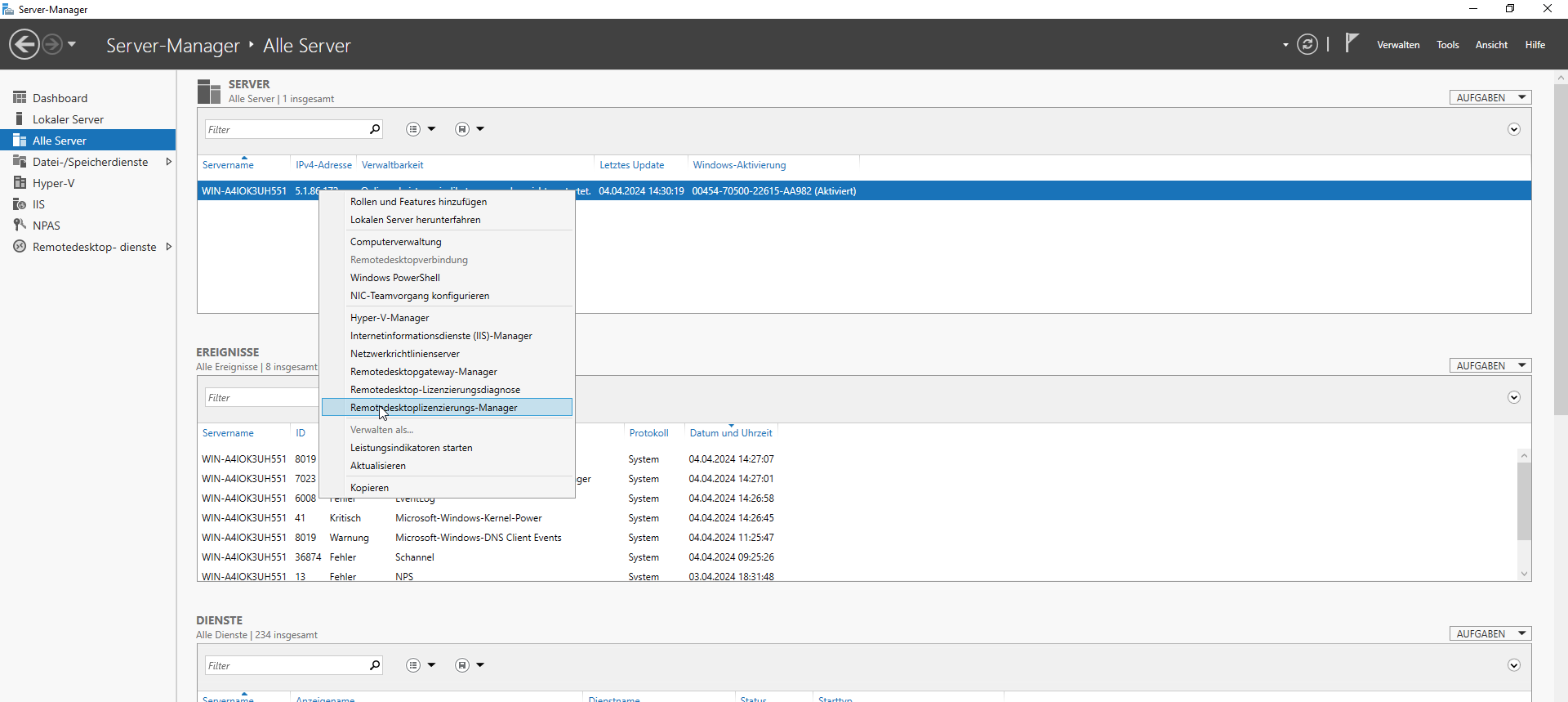Image resolution: width=1568 pixels, height=702 pixels.
Task: Open the Tools menu
Action: click(x=1448, y=45)
